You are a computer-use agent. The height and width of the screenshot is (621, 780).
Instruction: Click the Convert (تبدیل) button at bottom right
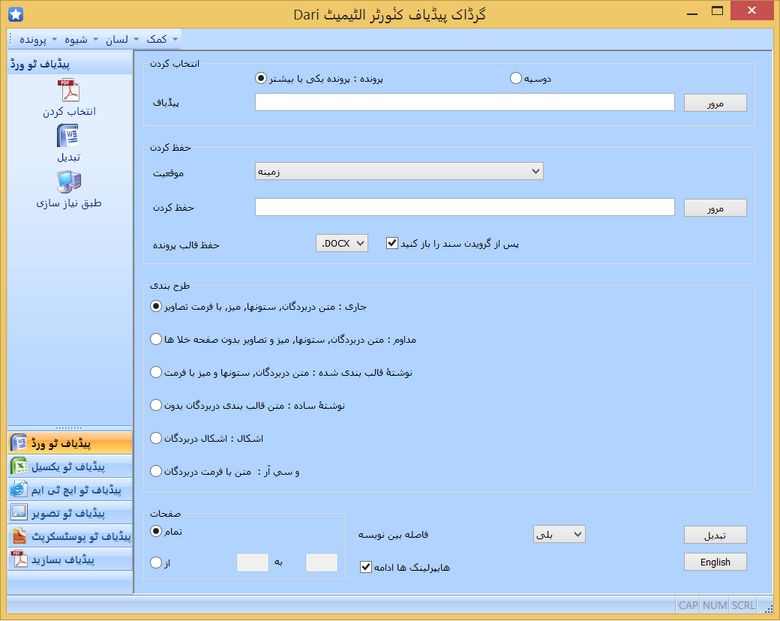coord(715,535)
